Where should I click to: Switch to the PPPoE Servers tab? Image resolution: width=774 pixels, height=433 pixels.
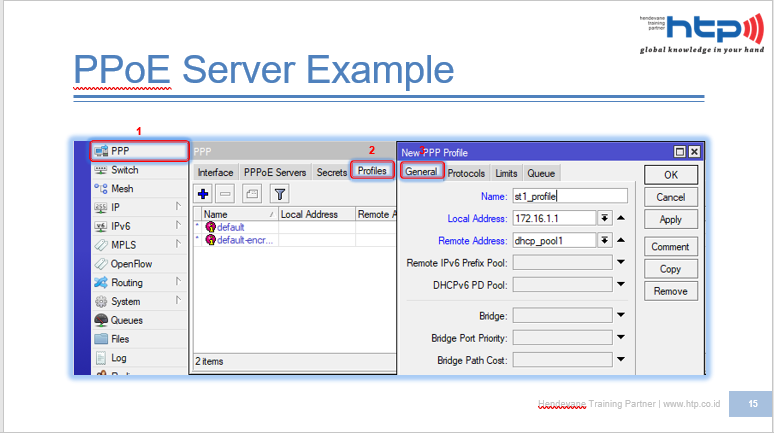point(275,172)
